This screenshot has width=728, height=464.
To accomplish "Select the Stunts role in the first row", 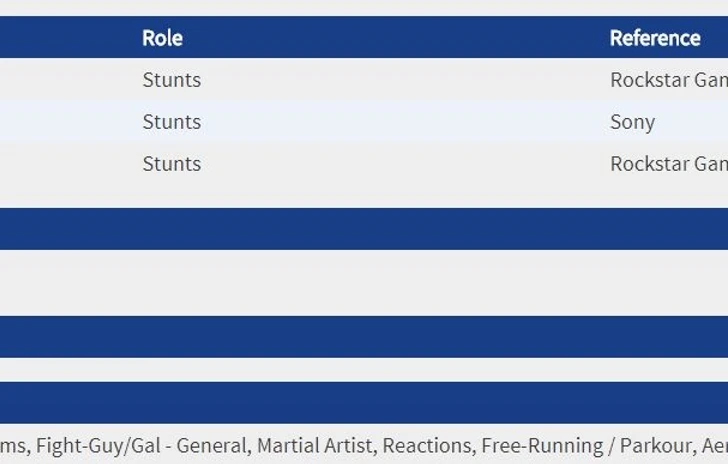I will [x=171, y=80].
